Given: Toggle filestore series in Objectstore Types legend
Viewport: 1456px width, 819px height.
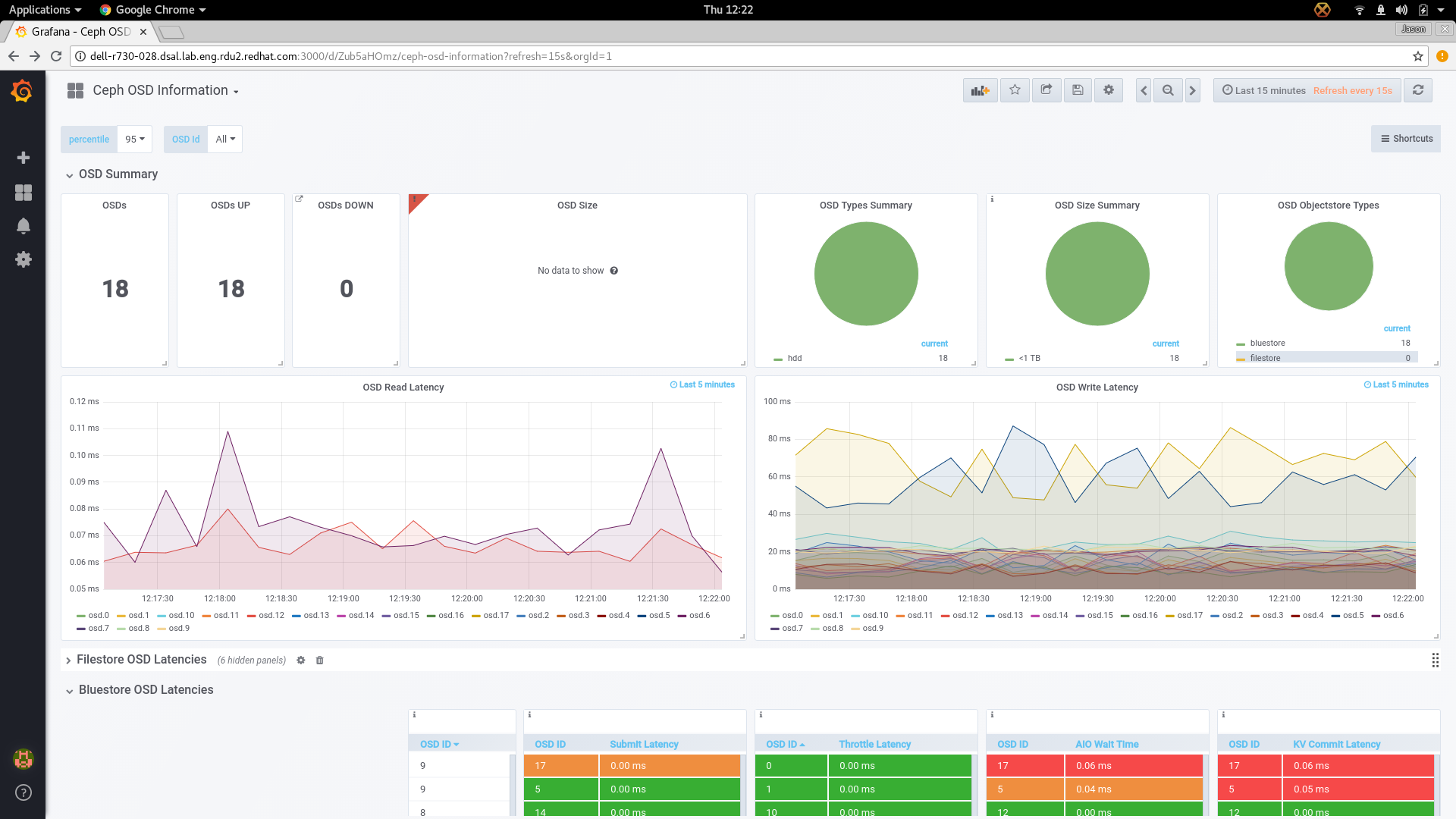Looking at the screenshot, I should tap(1265, 358).
